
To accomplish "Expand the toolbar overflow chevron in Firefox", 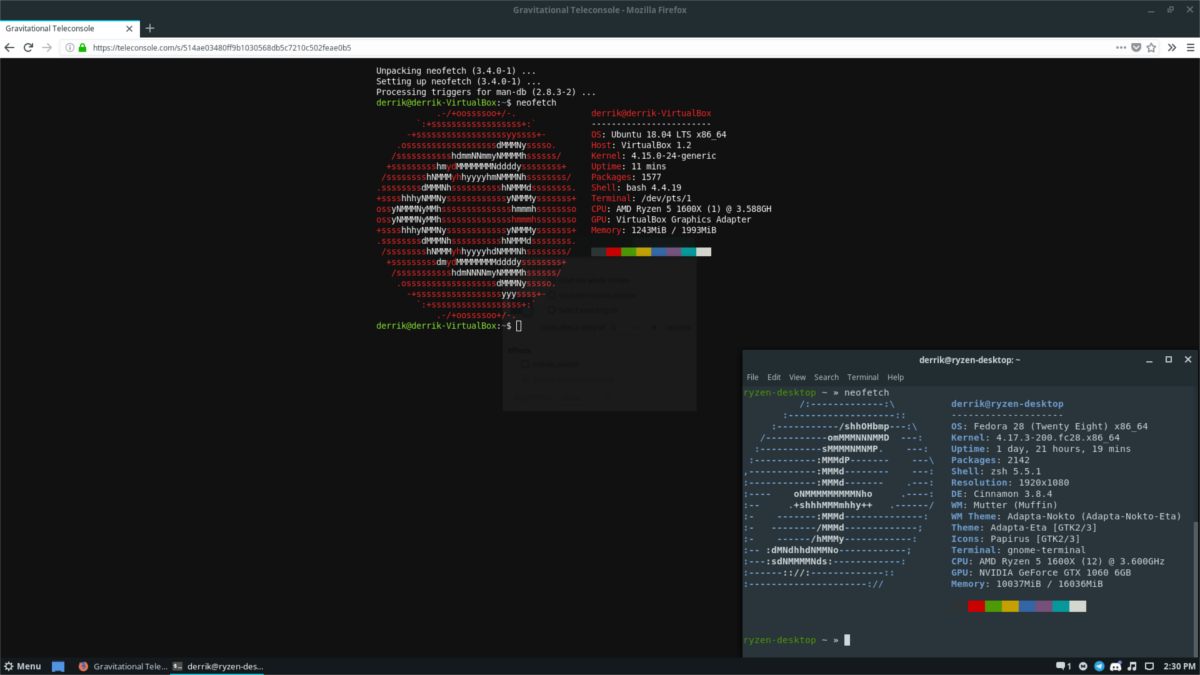I will tap(1171, 47).
